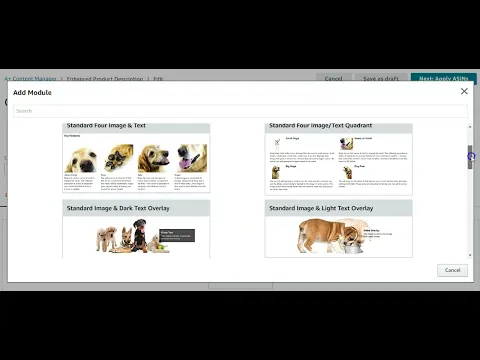480x360 pixels.
Task: Select Standard Four Image & Text module
Action: 136,158
